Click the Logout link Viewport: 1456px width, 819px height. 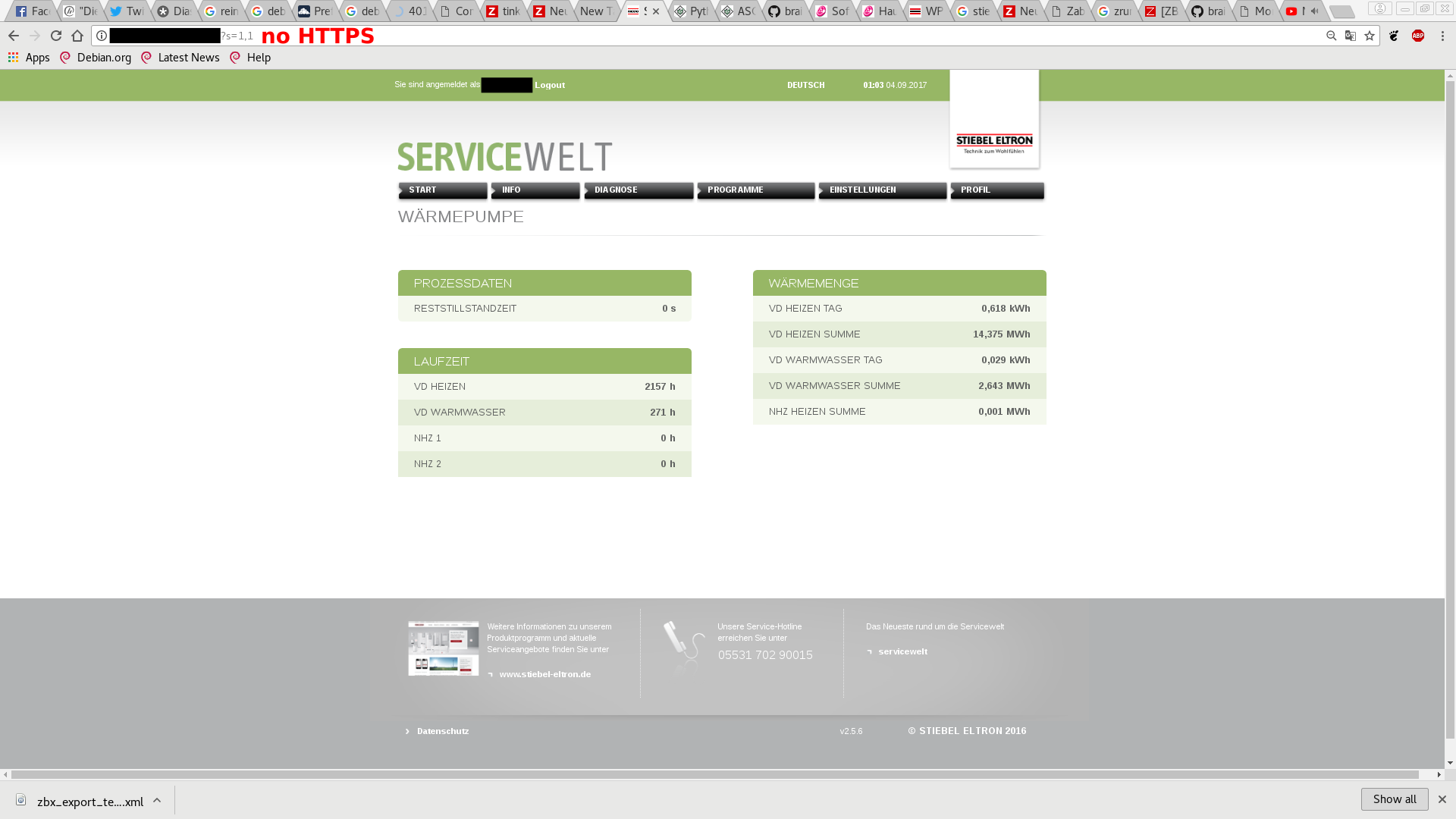550,85
